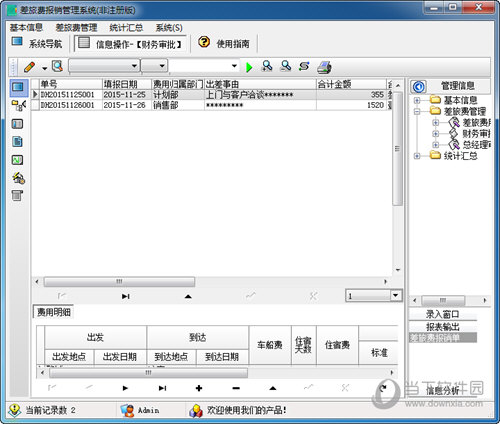Click the 差旅费报销单 highlighted item
The height and width of the screenshot is (424, 500).
coord(443,338)
